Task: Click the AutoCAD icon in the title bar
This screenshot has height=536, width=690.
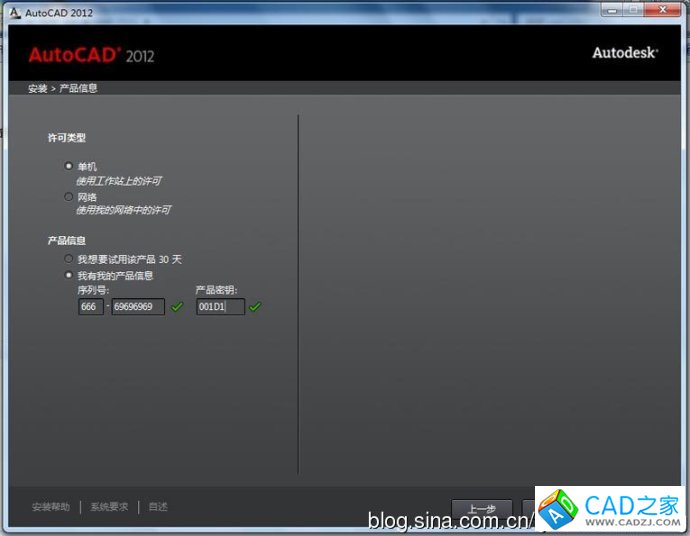Action: (x=15, y=11)
